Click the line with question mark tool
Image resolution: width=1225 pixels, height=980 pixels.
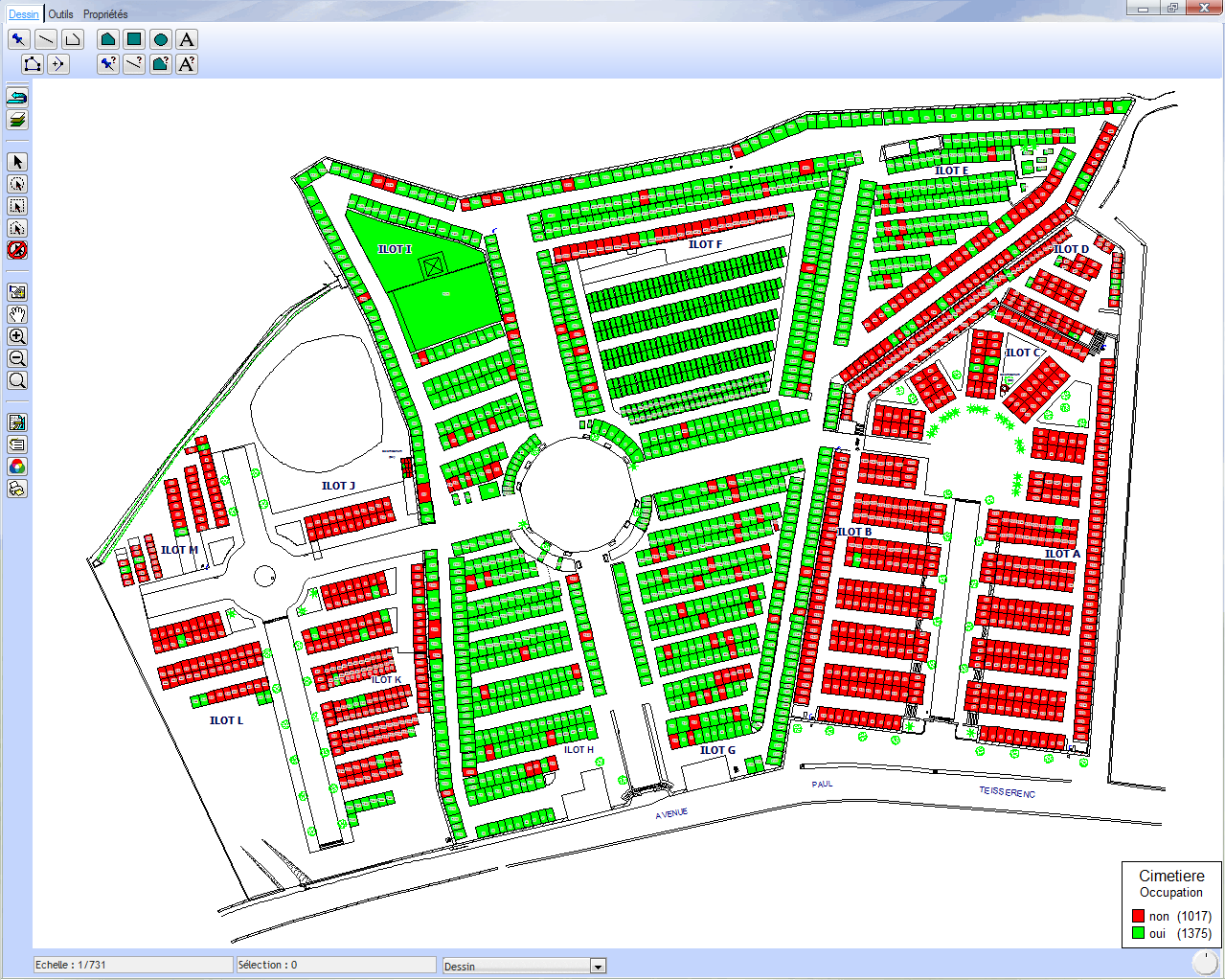coord(134,64)
